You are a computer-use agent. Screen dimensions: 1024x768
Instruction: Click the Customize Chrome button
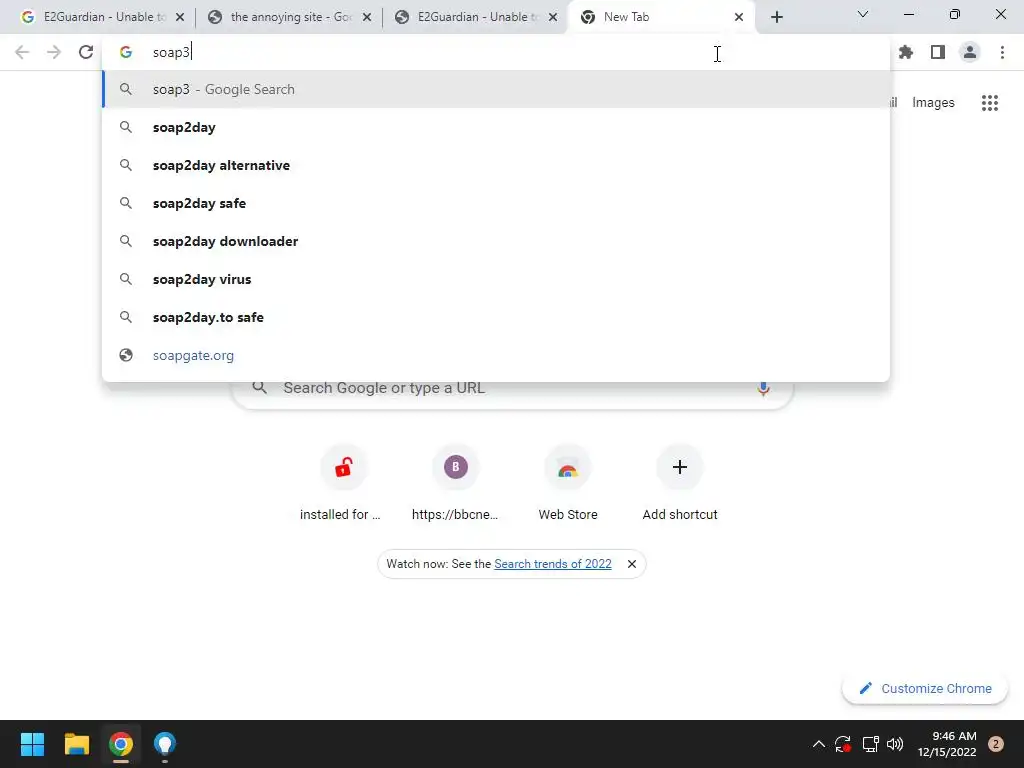pyautogui.click(x=925, y=688)
